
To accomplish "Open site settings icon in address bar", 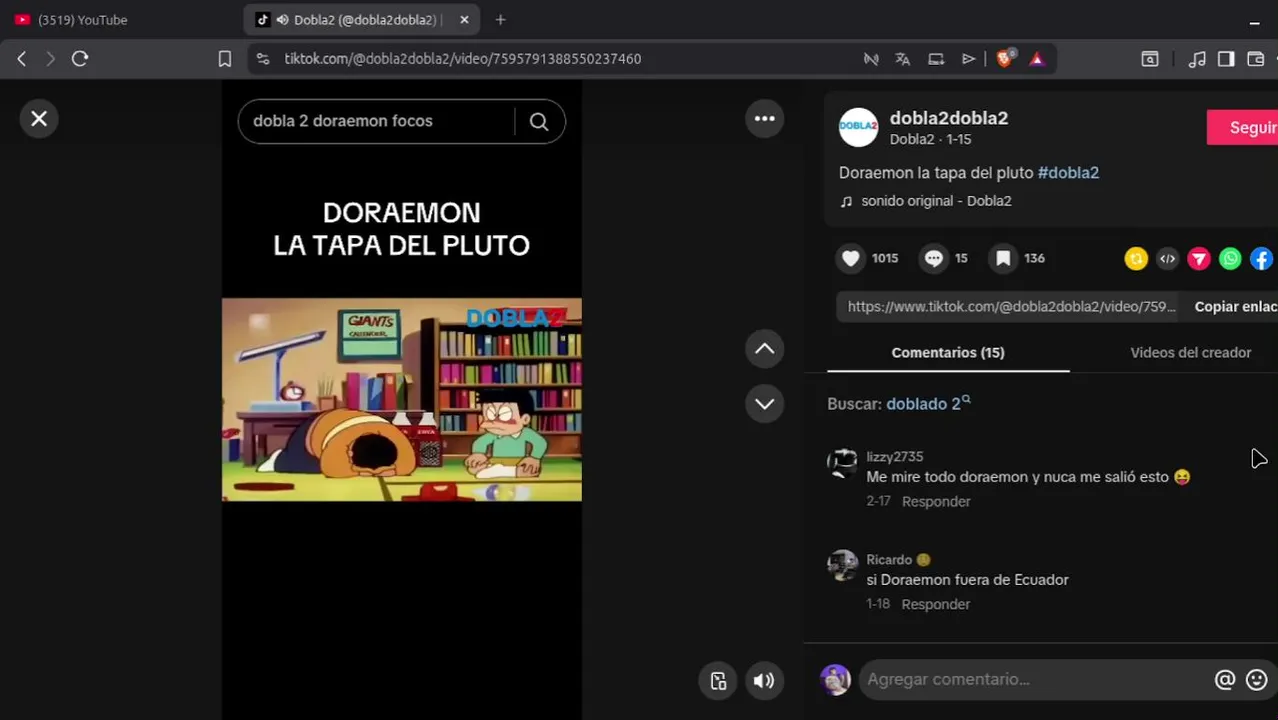I will (x=262, y=59).
